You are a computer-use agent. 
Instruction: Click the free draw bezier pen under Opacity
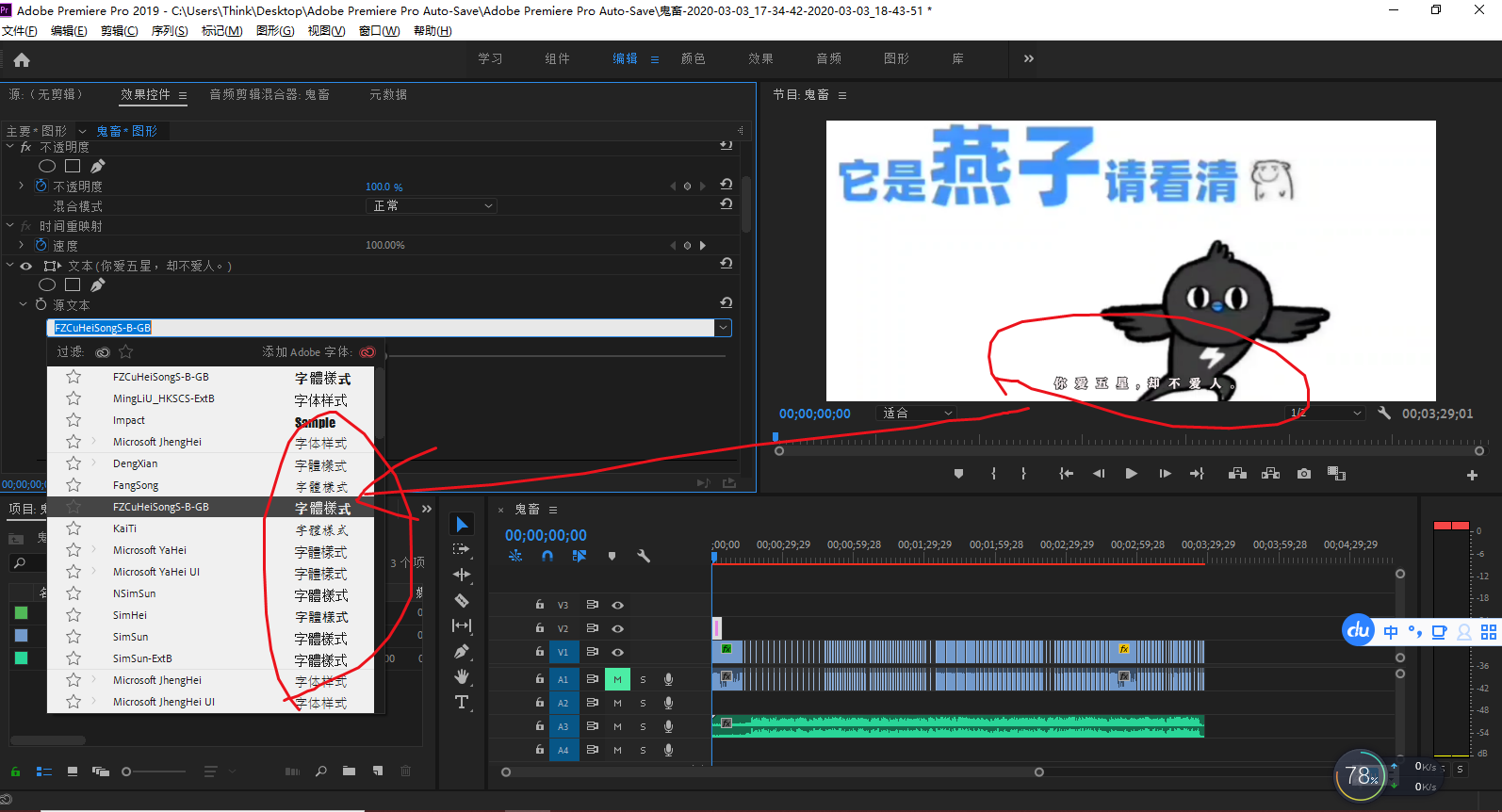[x=98, y=167]
